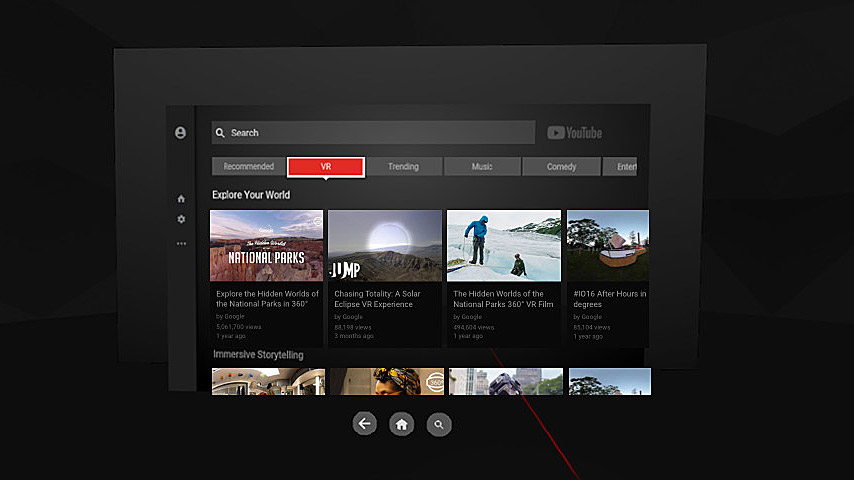The image size is (854, 480).
Task: Switch to the Music tab
Action: click(x=482, y=167)
